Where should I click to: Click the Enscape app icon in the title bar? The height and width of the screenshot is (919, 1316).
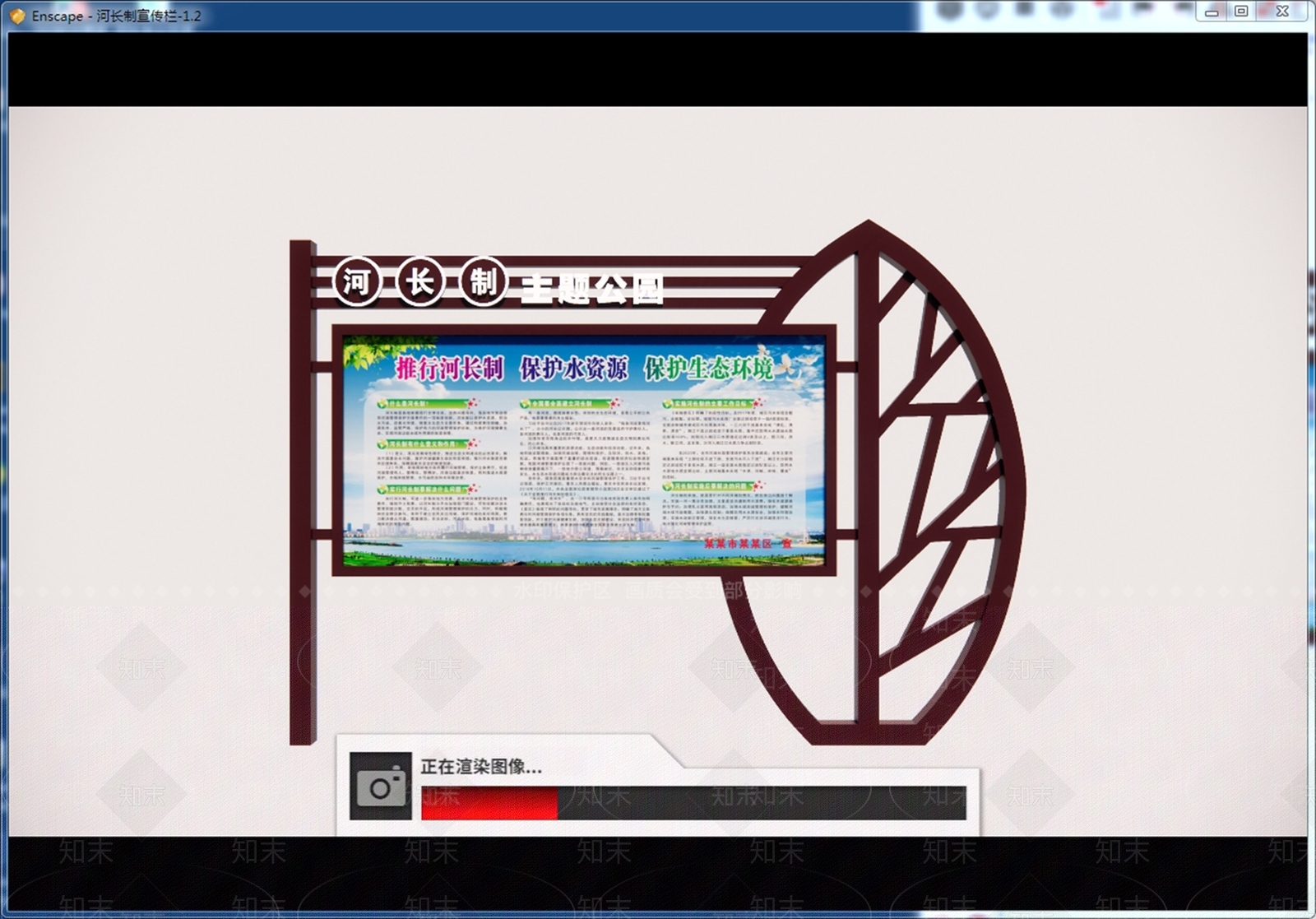(x=17, y=16)
